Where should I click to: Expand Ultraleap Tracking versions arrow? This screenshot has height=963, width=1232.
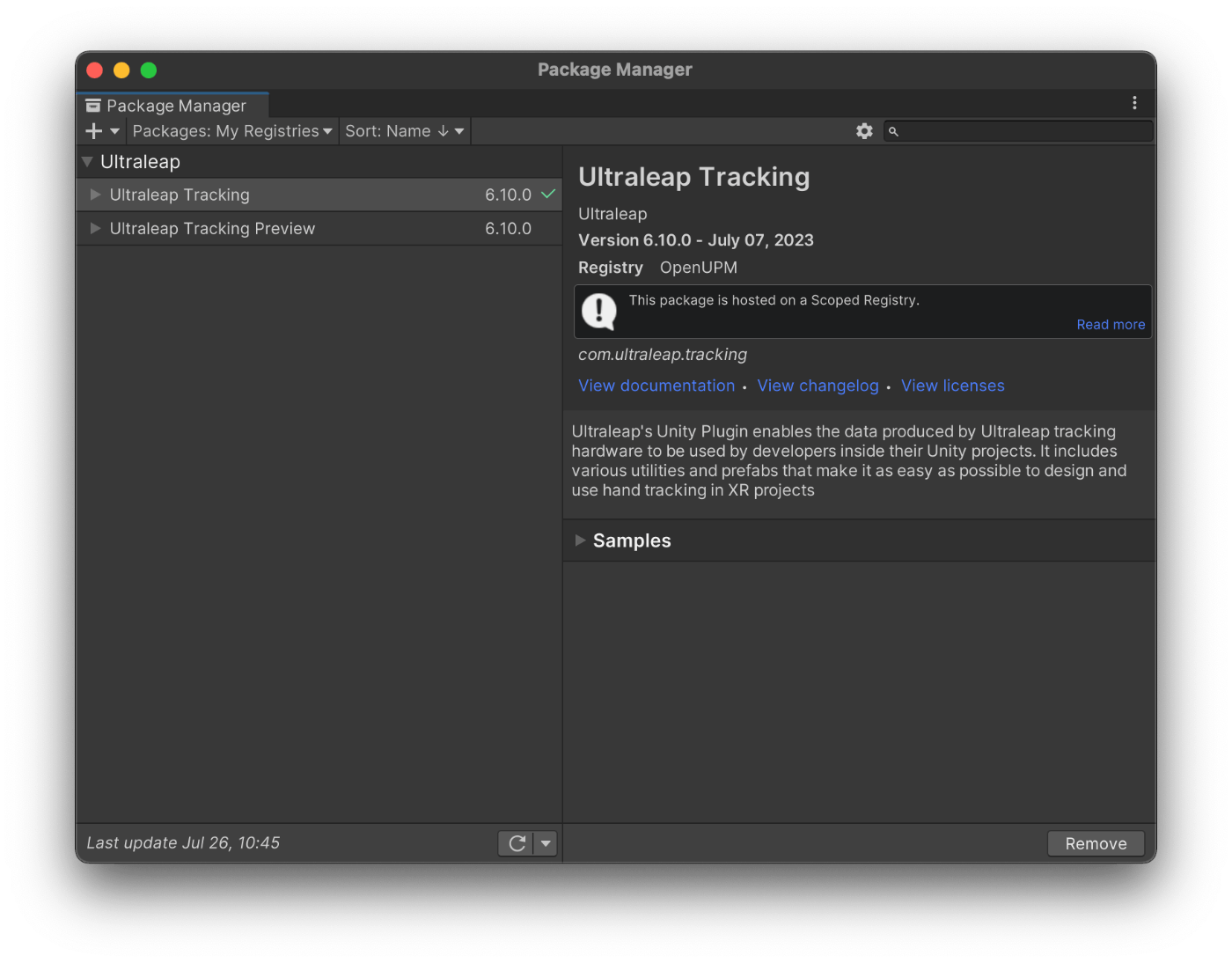(95, 195)
